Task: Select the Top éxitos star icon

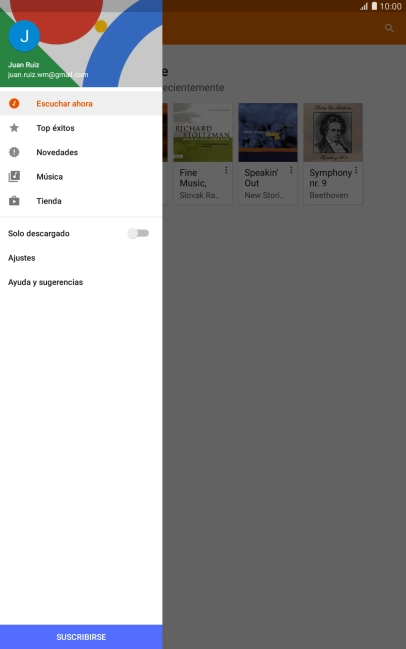Action: (14, 128)
